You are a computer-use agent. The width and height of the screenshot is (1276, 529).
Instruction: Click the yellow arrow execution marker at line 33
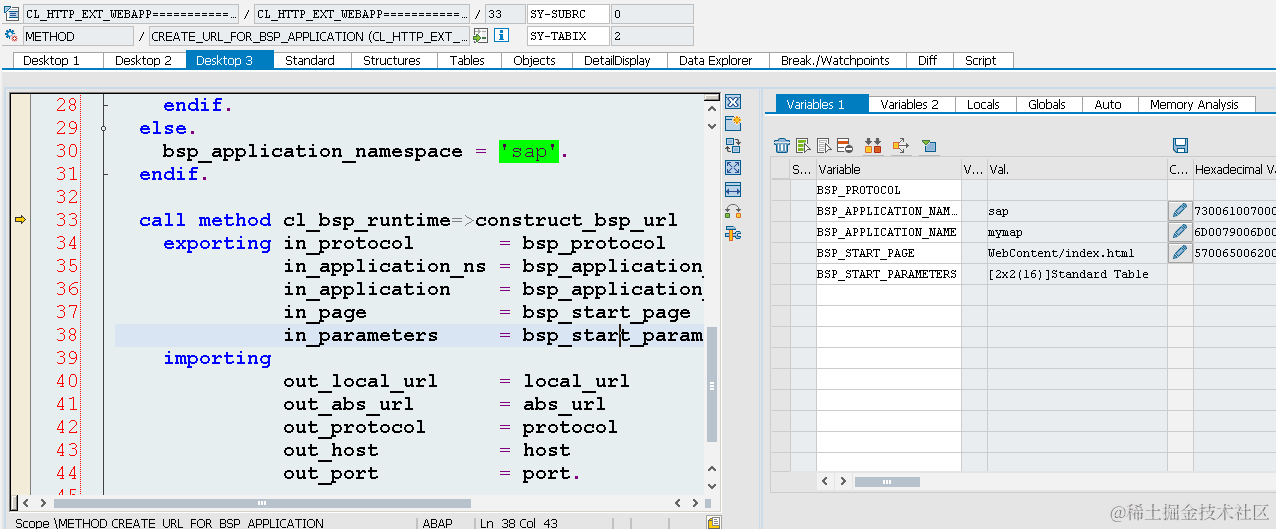coord(19,219)
